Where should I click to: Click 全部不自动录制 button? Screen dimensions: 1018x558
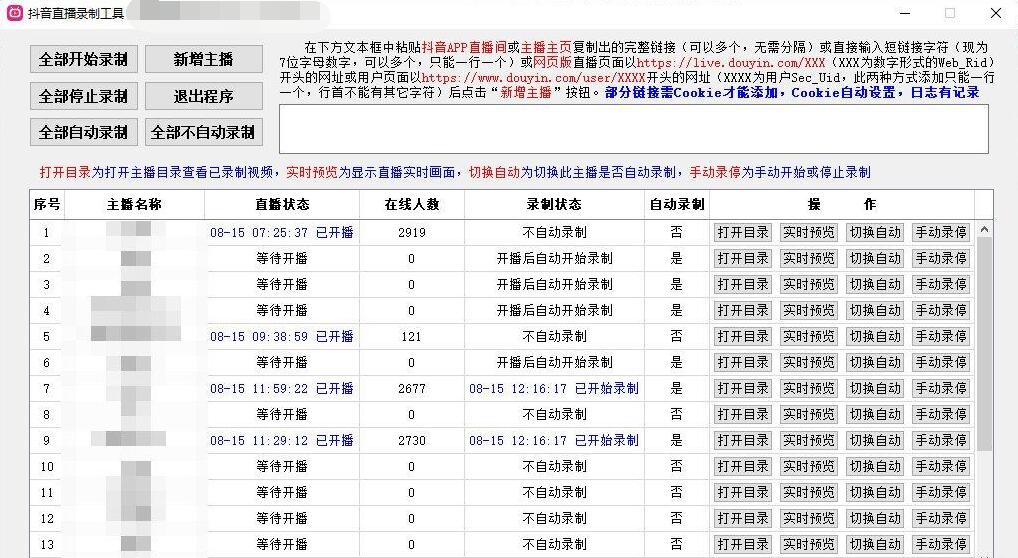point(203,133)
